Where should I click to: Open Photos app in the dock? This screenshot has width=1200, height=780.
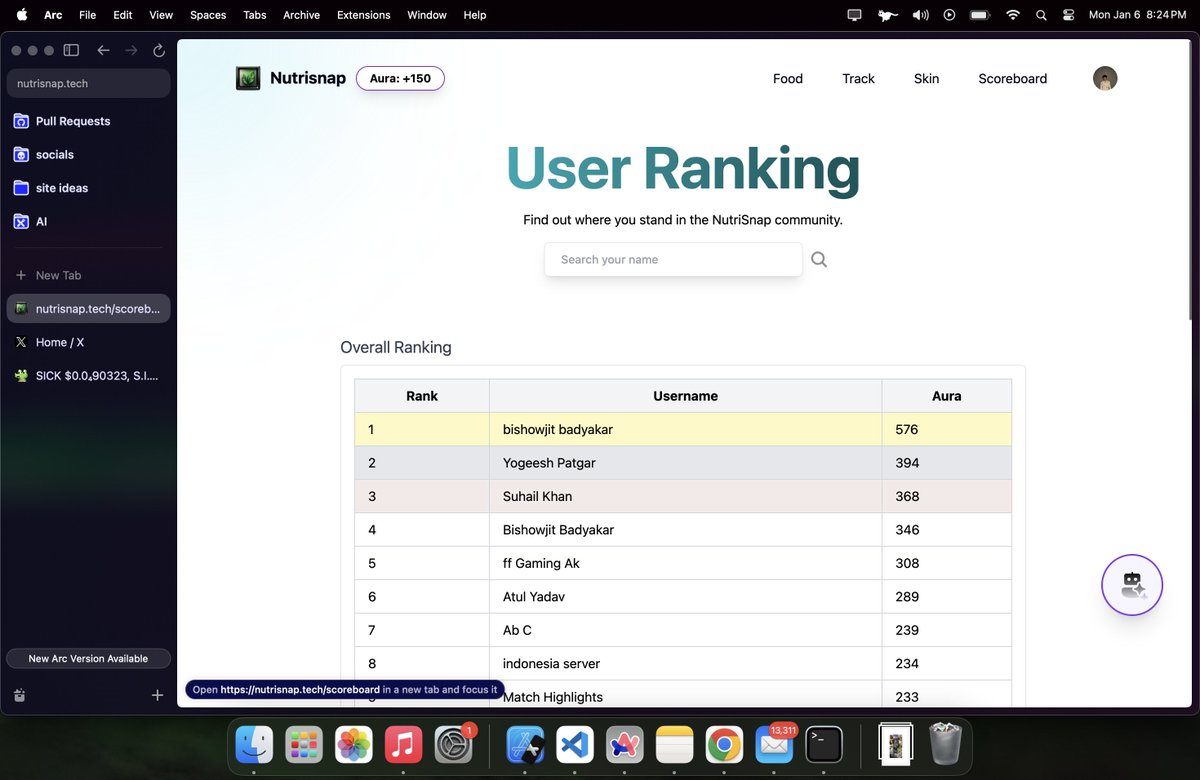[353, 745]
